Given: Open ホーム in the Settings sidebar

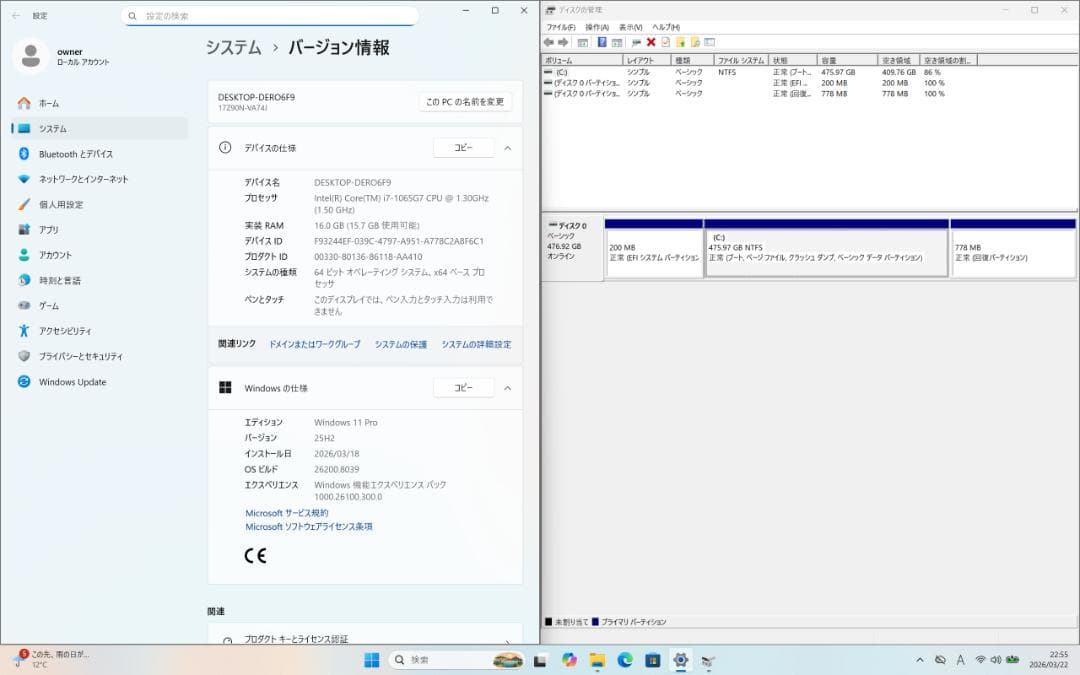Looking at the screenshot, I should [100, 103].
